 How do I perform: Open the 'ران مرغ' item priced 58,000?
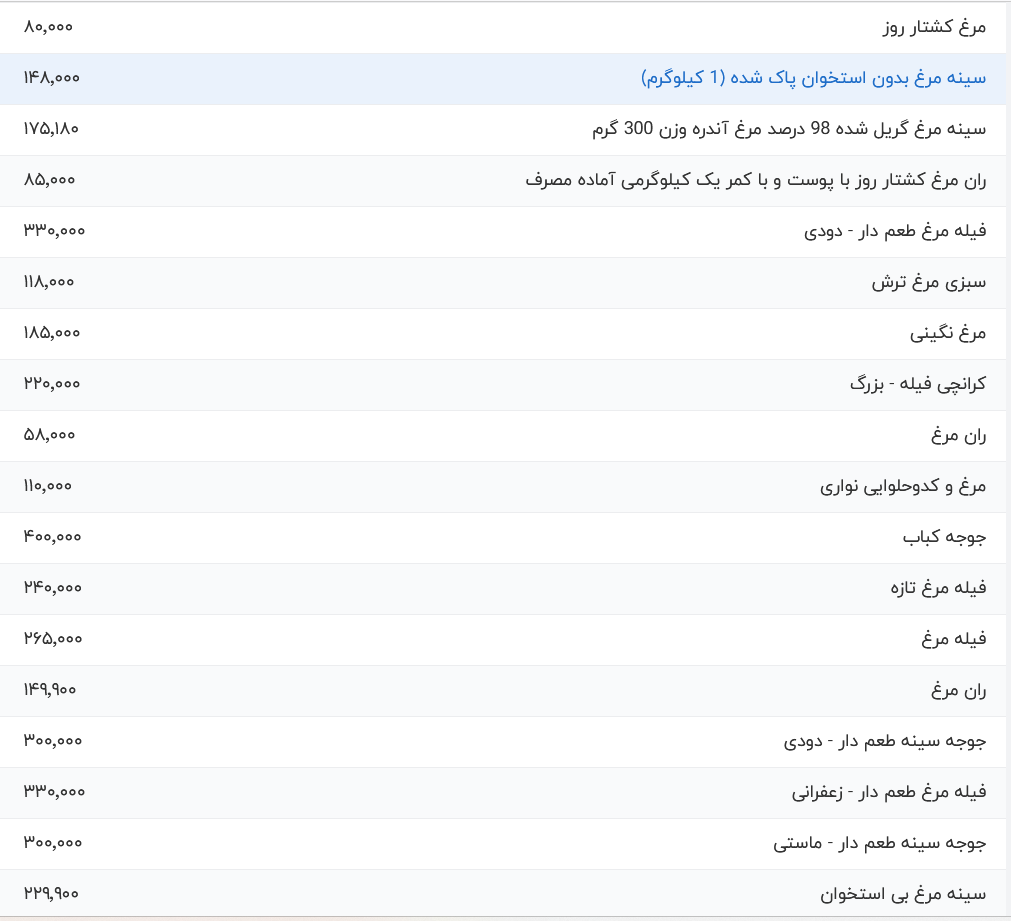point(958,435)
